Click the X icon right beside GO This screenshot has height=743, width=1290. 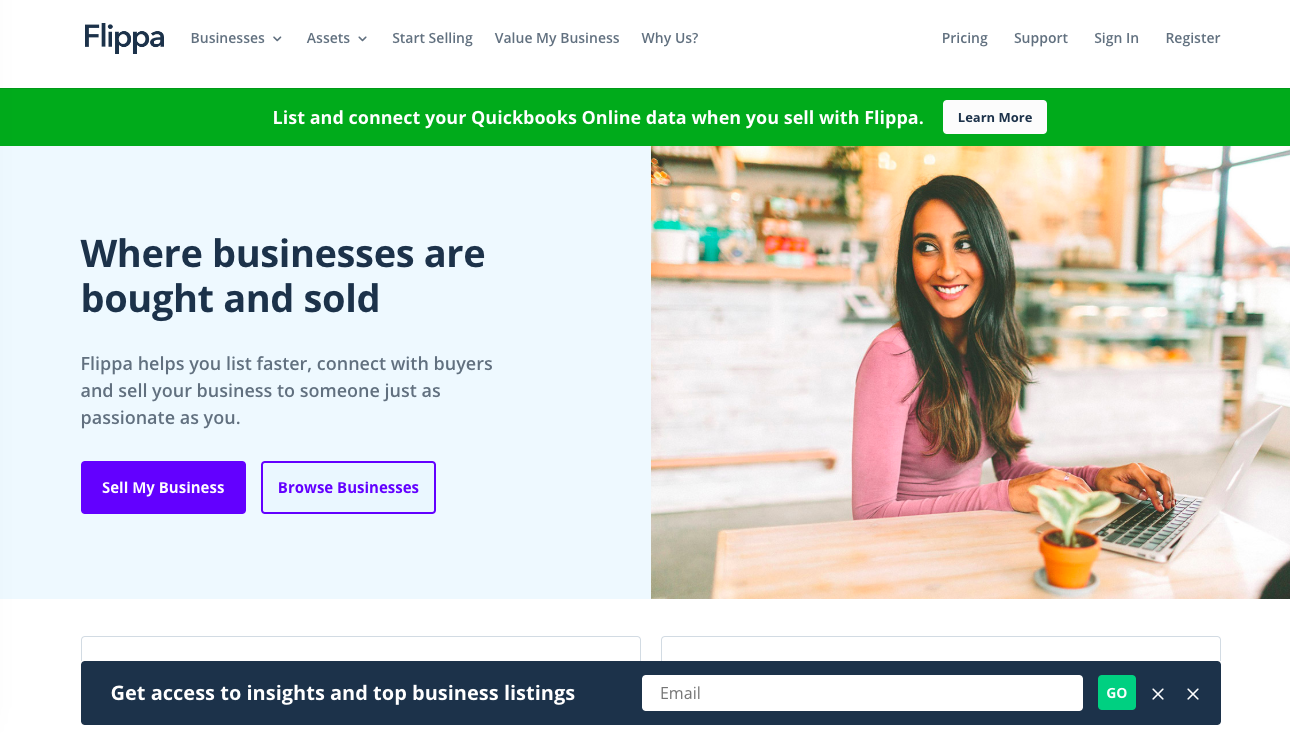[x=1158, y=694]
